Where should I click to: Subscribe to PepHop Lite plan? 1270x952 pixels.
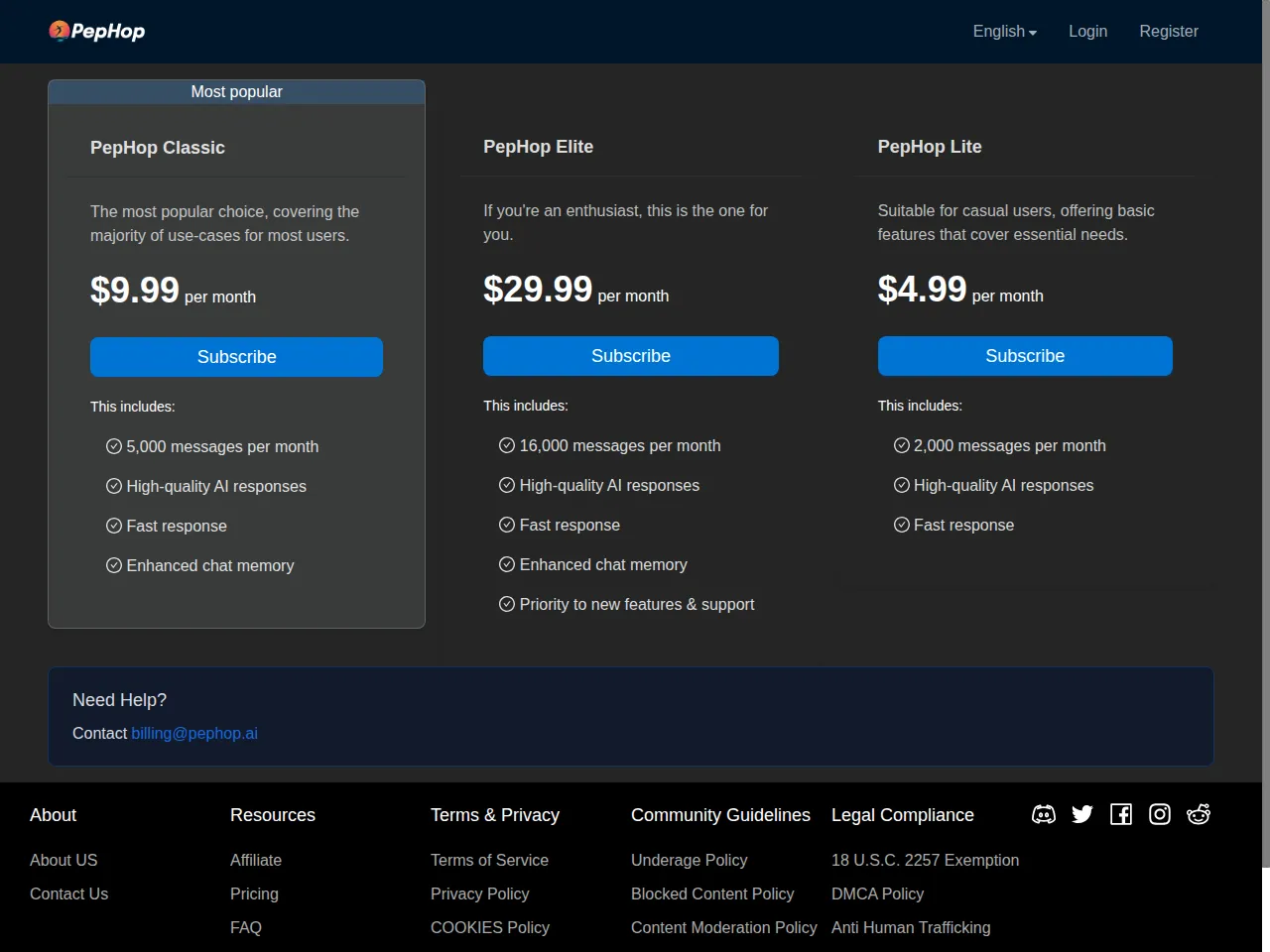point(1025,356)
